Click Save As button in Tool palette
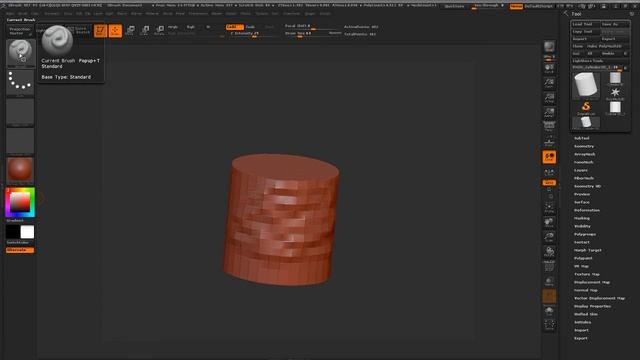Image resolution: width=640 pixels, height=360 pixels. (615, 24)
